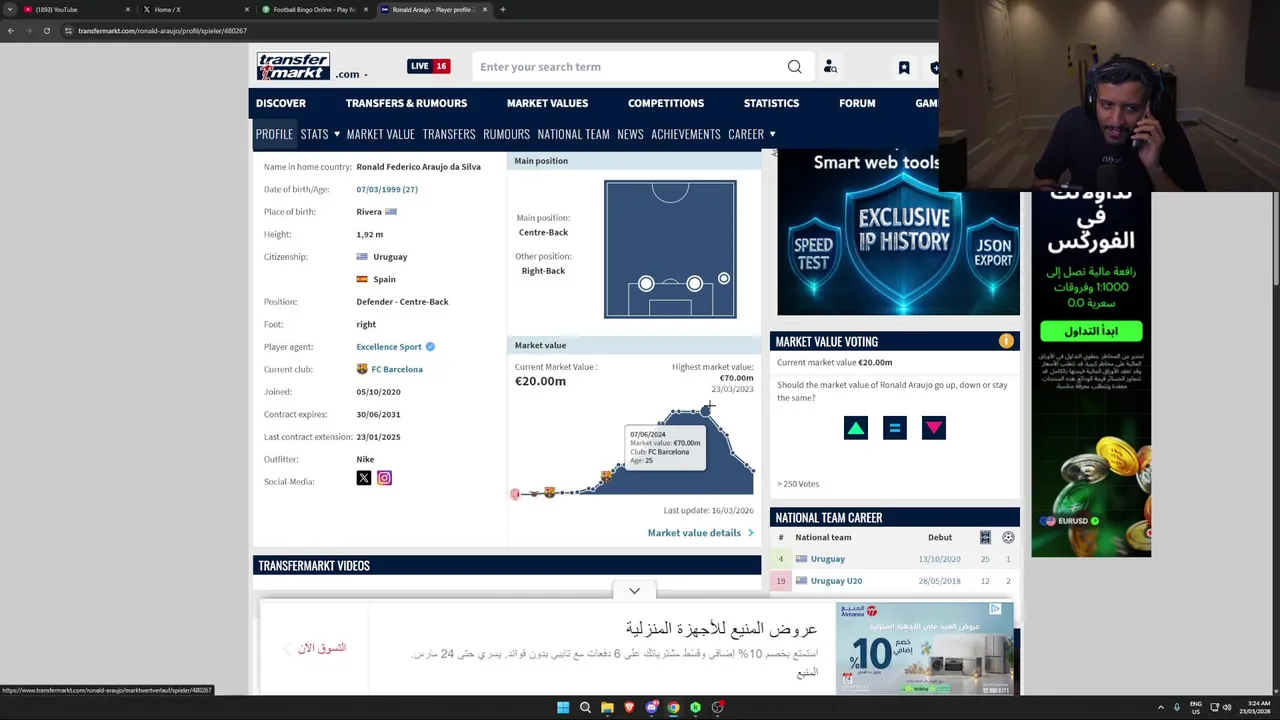1280x720 pixels.
Task: Open FORUM menu
Action: (x=857, y=103)
